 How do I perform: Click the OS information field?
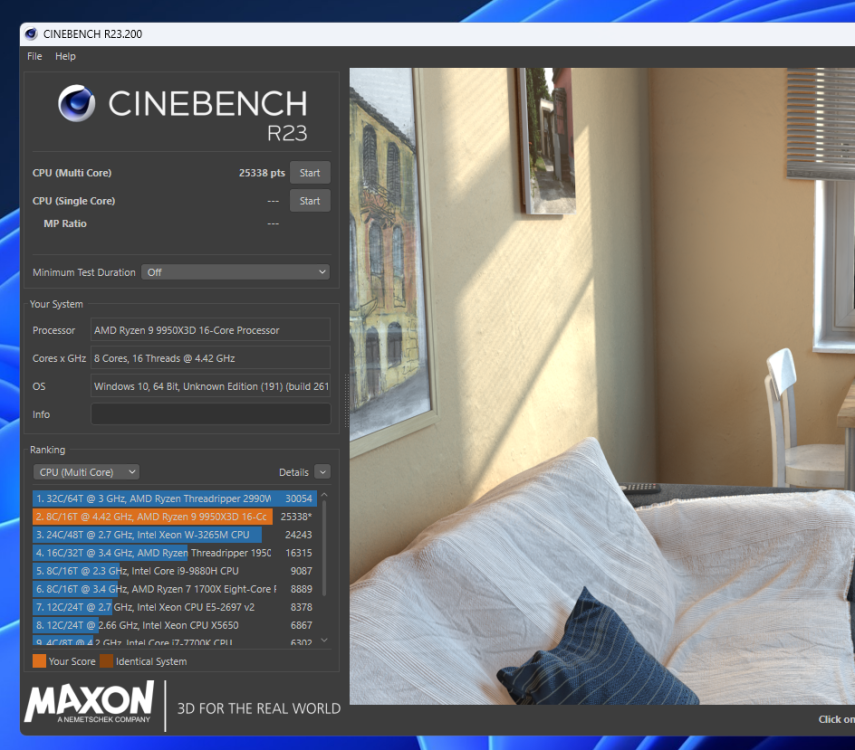pyautogui.click(x=210, y=386)
